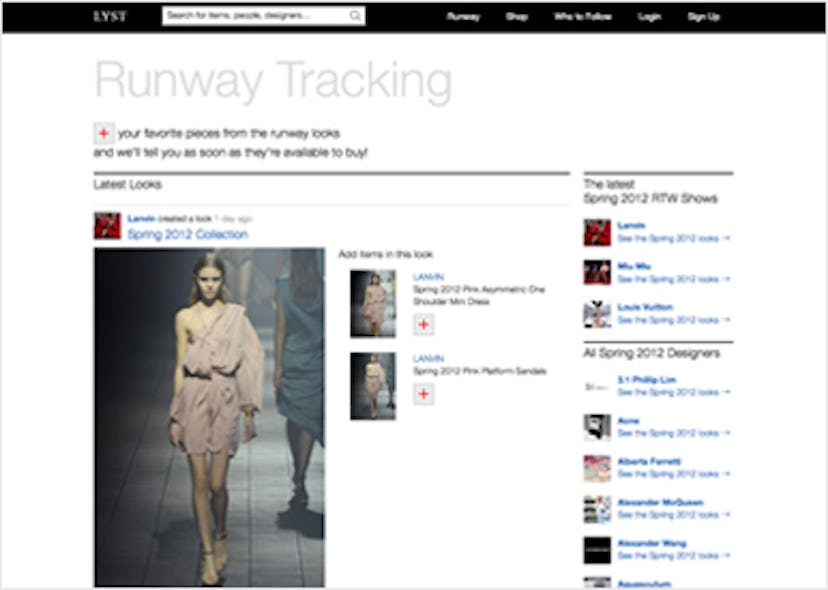Viewport: 828px width, 590px height.
Task: Open Who to Follow page
Action: pos(582,17)
